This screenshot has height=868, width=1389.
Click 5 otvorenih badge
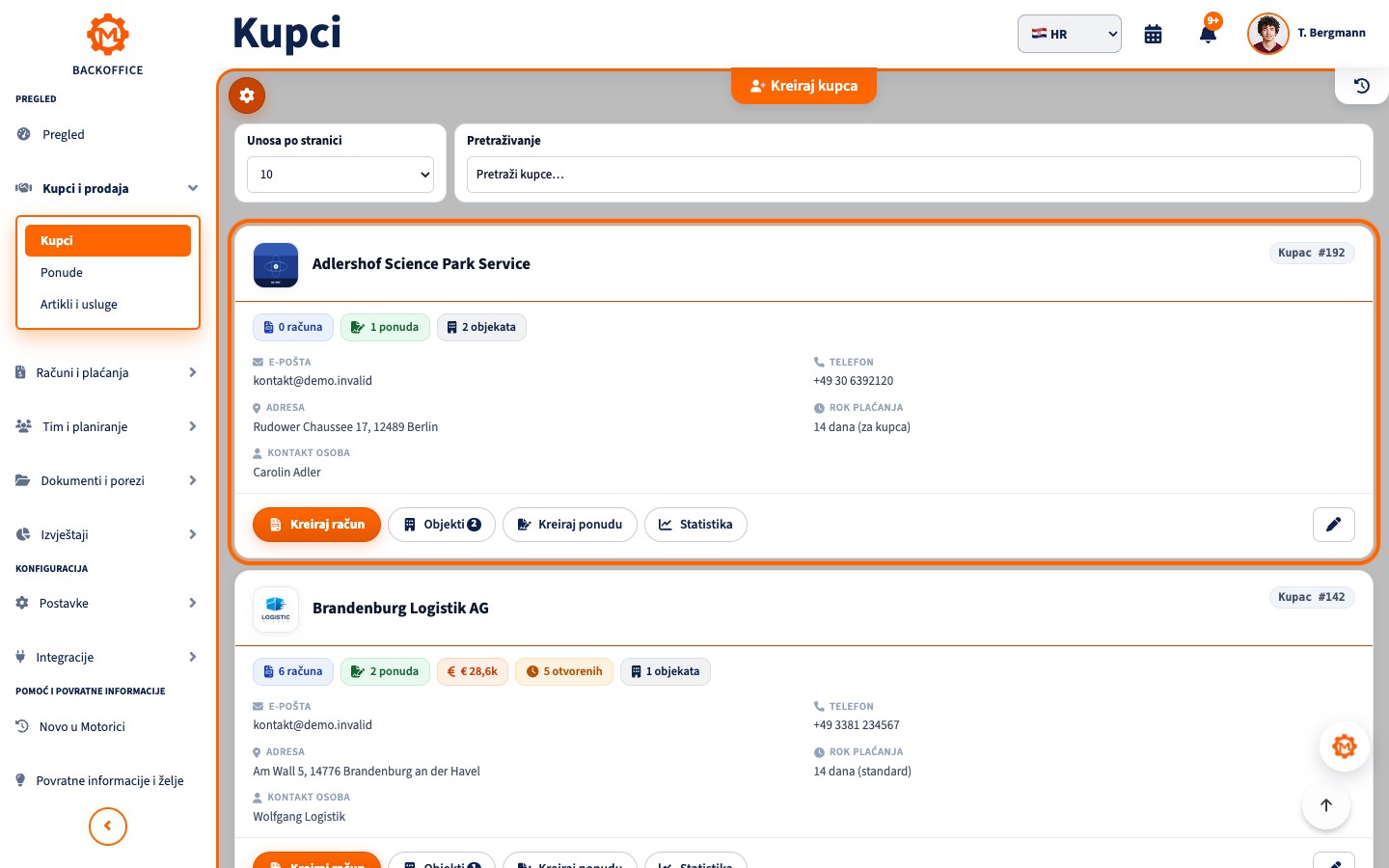564,671
